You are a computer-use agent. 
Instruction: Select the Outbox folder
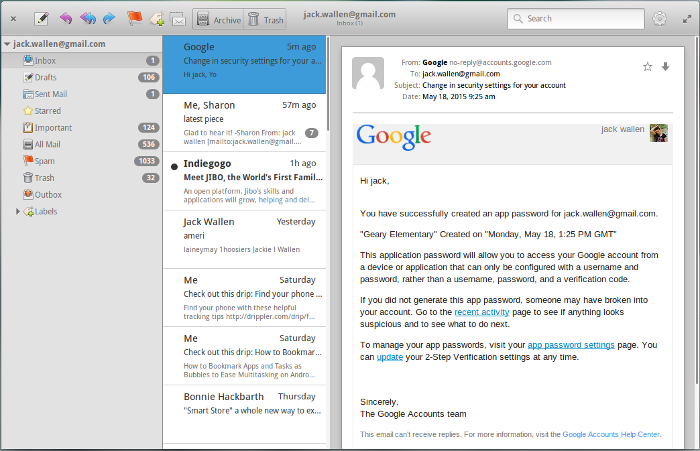tap(81, 195)
